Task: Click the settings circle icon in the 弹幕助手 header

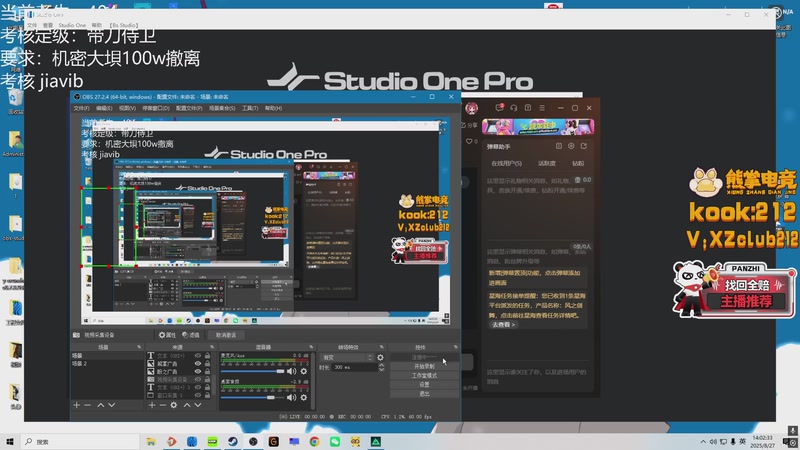Action: tap(571, 146)
